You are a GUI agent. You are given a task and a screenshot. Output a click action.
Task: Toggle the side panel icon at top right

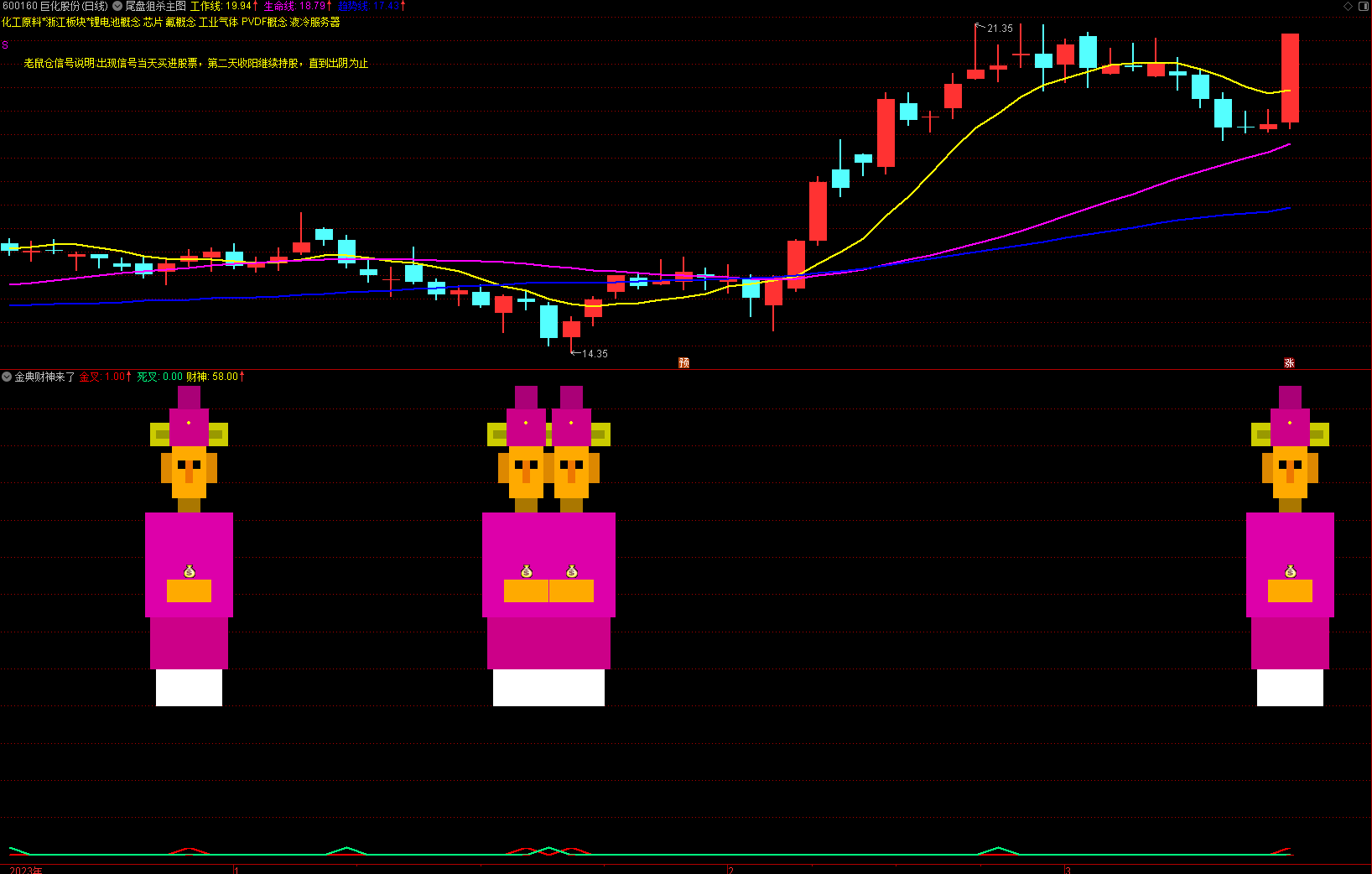click(x=1363, y=6)
